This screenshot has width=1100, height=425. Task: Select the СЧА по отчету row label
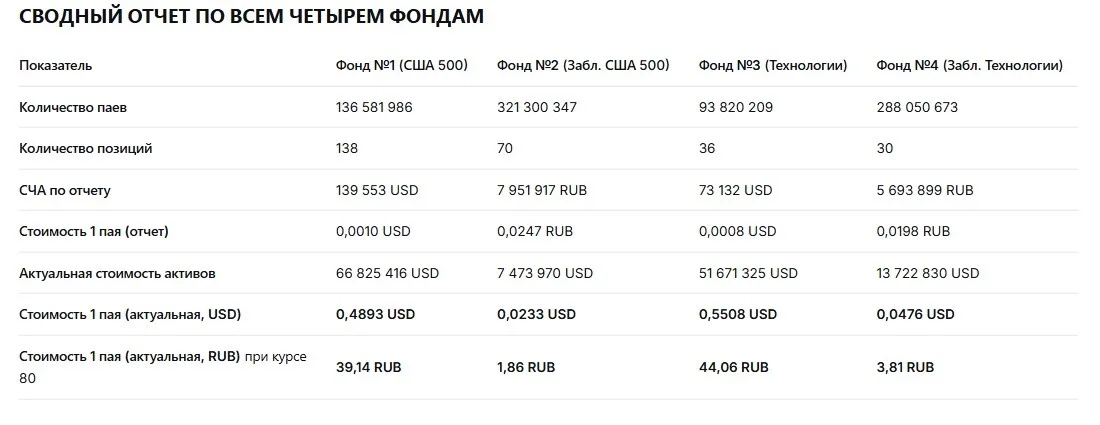point(65,190)
